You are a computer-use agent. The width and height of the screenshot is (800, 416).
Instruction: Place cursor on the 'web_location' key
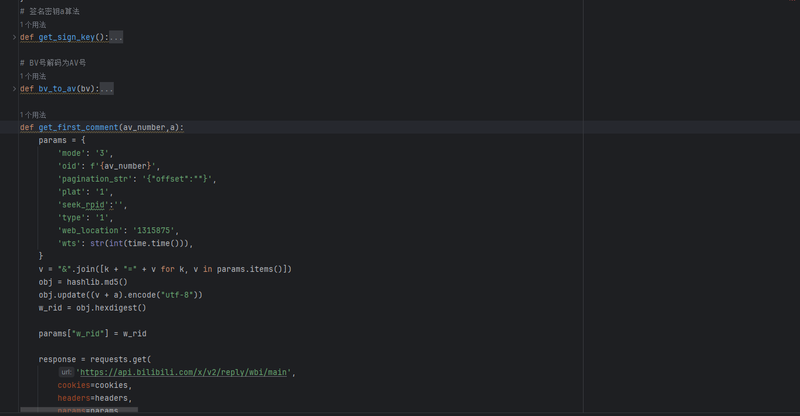click(90, 231)
